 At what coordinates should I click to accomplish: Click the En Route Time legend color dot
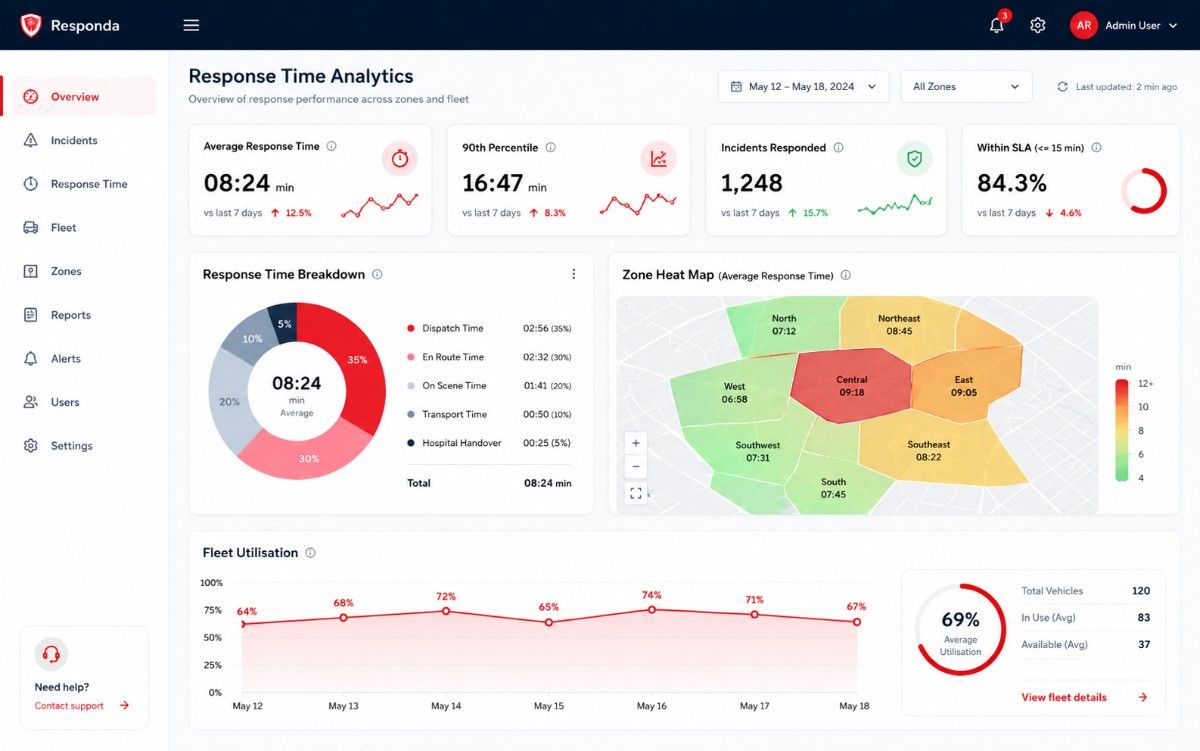(x=411, y=357)
